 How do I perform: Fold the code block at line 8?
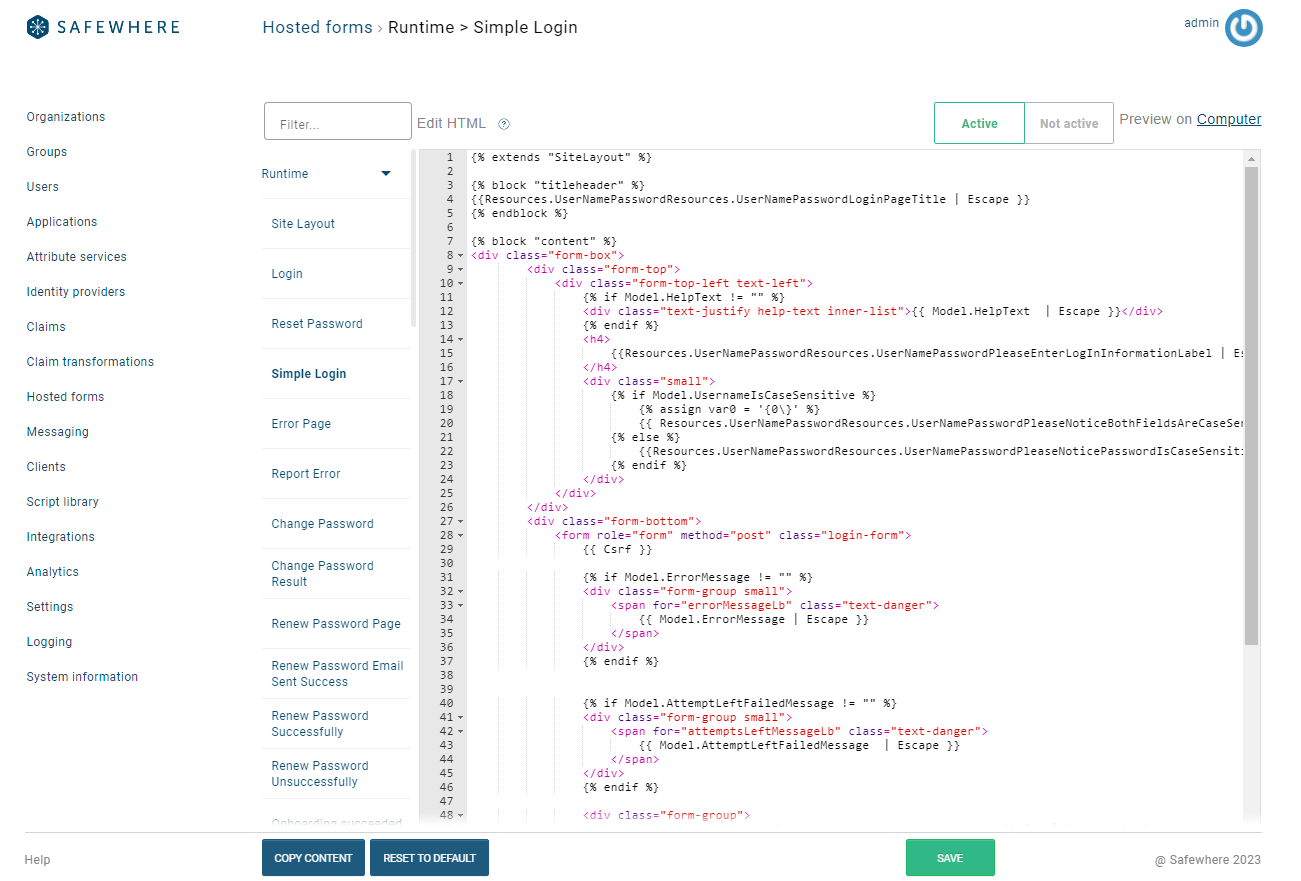460,256
